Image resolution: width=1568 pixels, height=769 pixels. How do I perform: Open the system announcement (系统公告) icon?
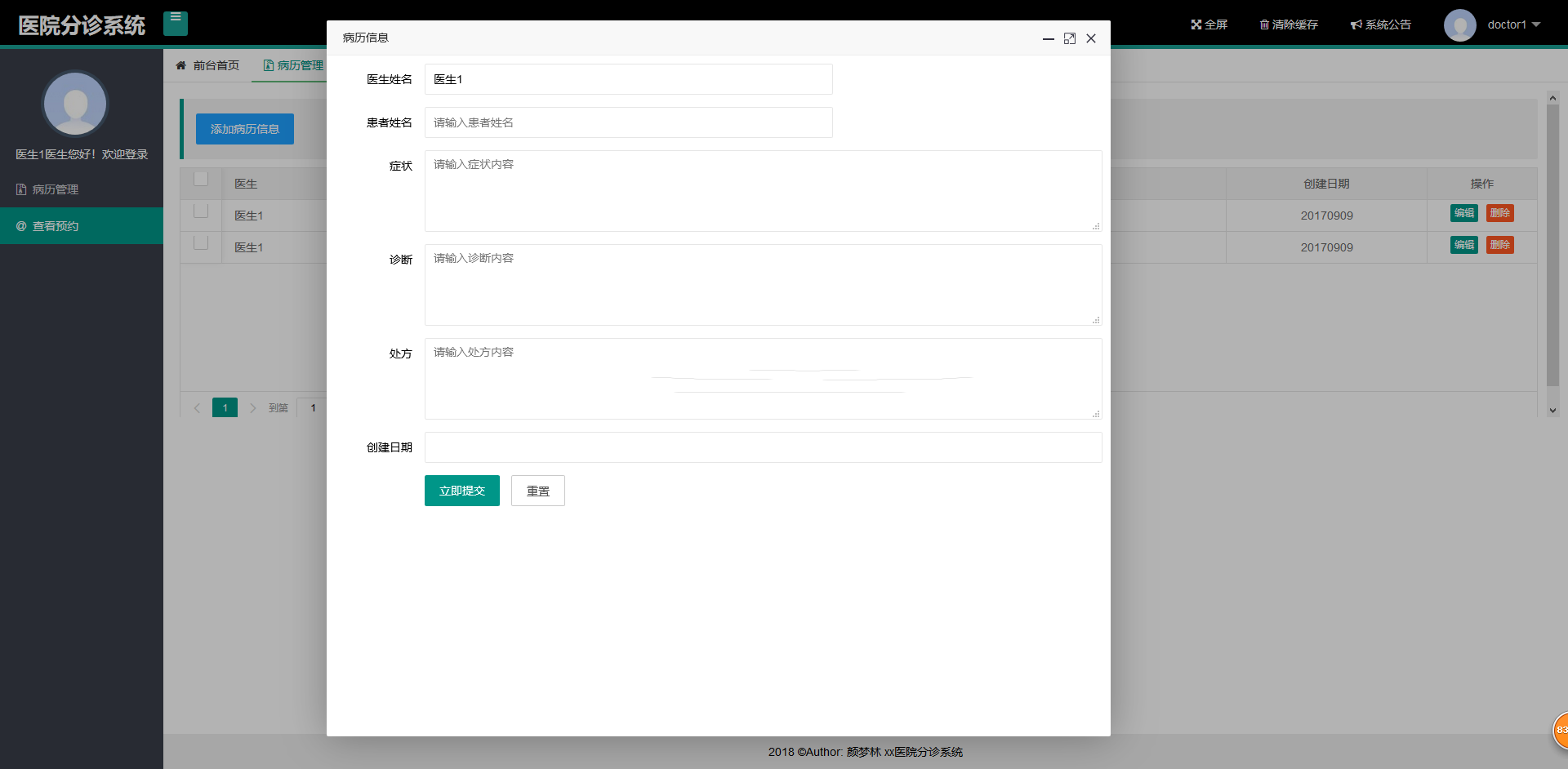tap(1380, 24)
